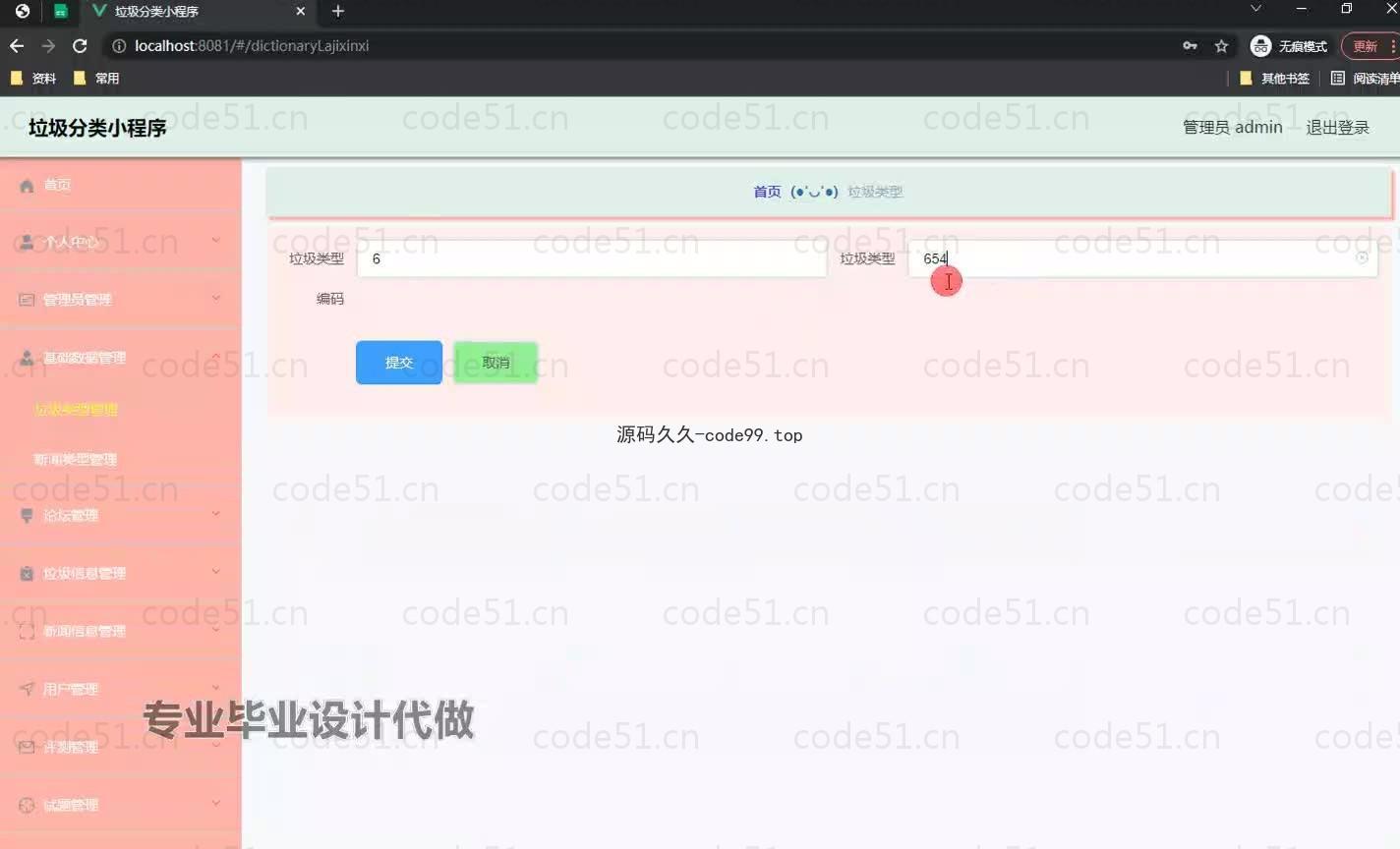Click the person icon beside 个人中心

pos(27,242)
